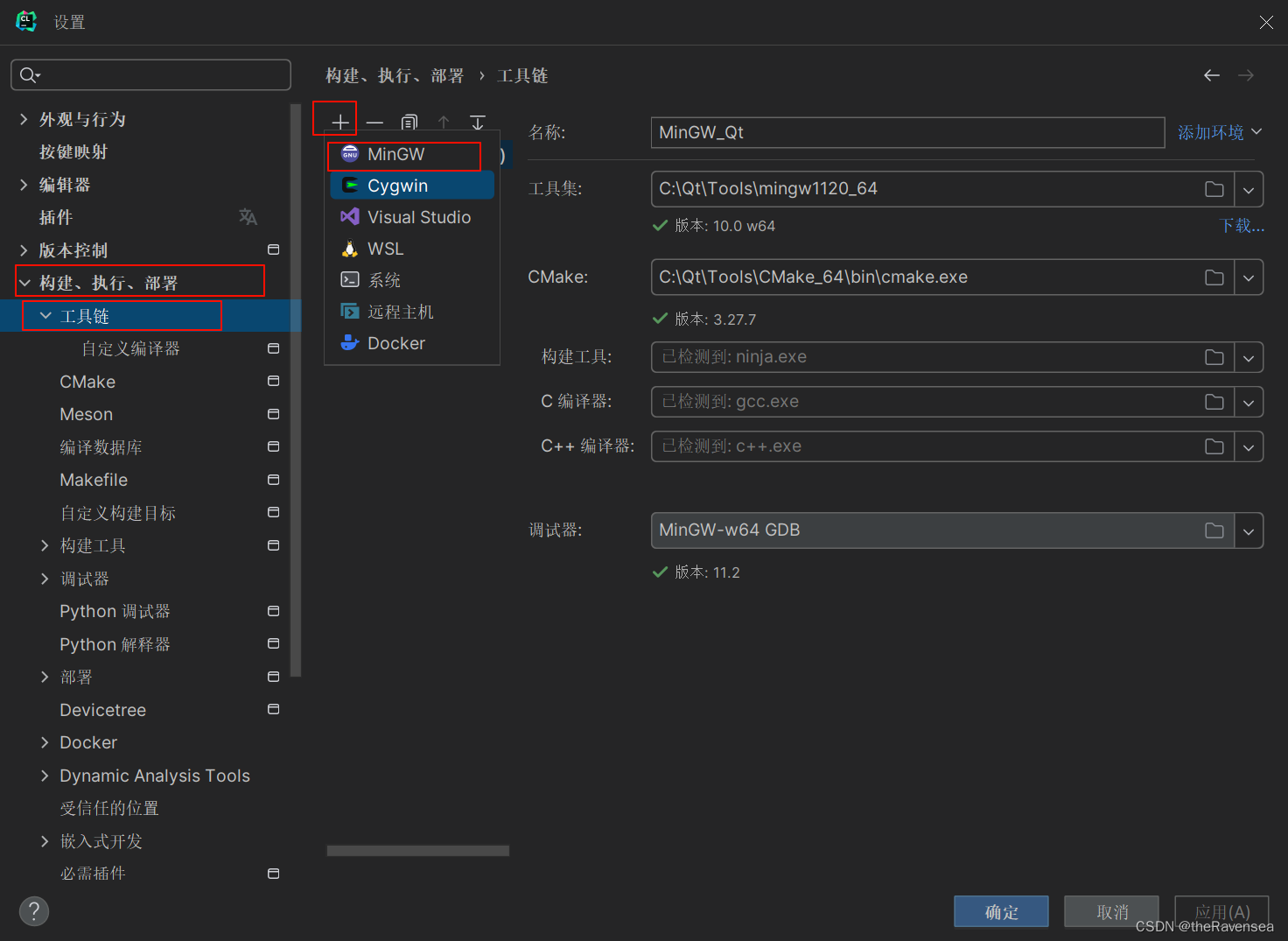Click the add toolchain plus icon
The image size is (1288, 941).
[x=340, y=123]
